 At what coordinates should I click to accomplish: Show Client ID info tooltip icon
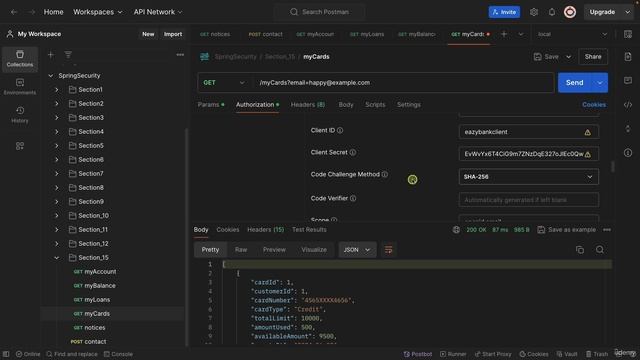[x=340, y=130]
